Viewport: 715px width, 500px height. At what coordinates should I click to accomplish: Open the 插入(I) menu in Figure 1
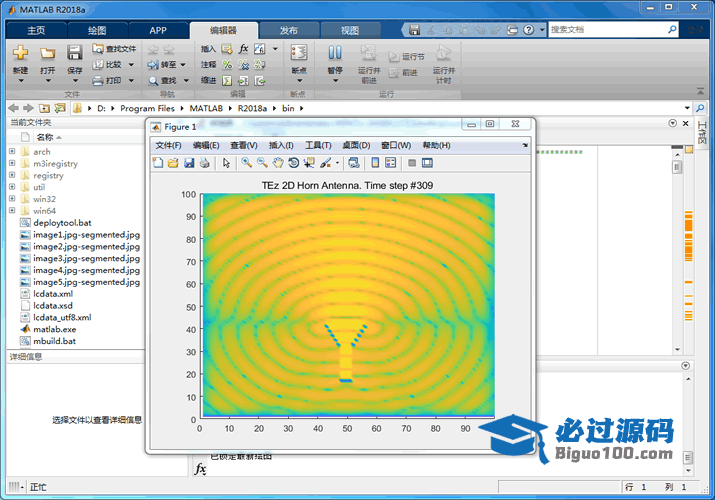(281, 145)
